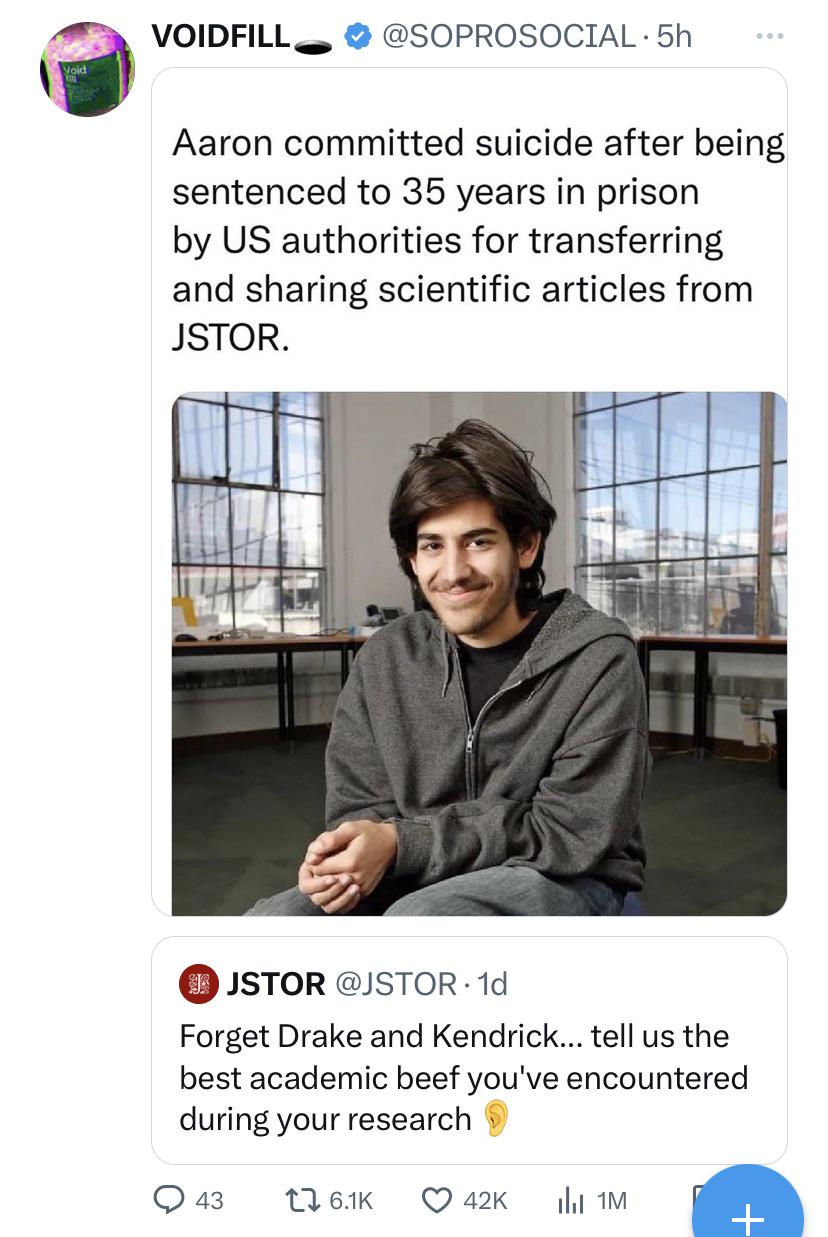Open the JSTOR name in quoted tweet
828x1237 pixels.
[x=276, y=984]
